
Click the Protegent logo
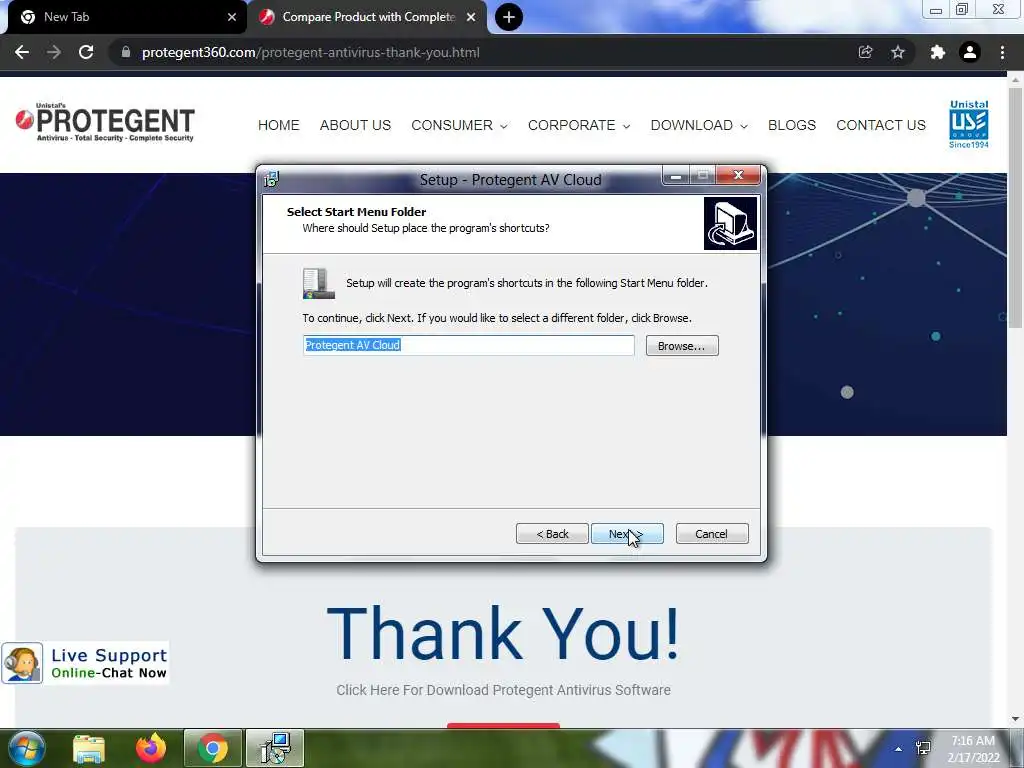tap(105, 122)
